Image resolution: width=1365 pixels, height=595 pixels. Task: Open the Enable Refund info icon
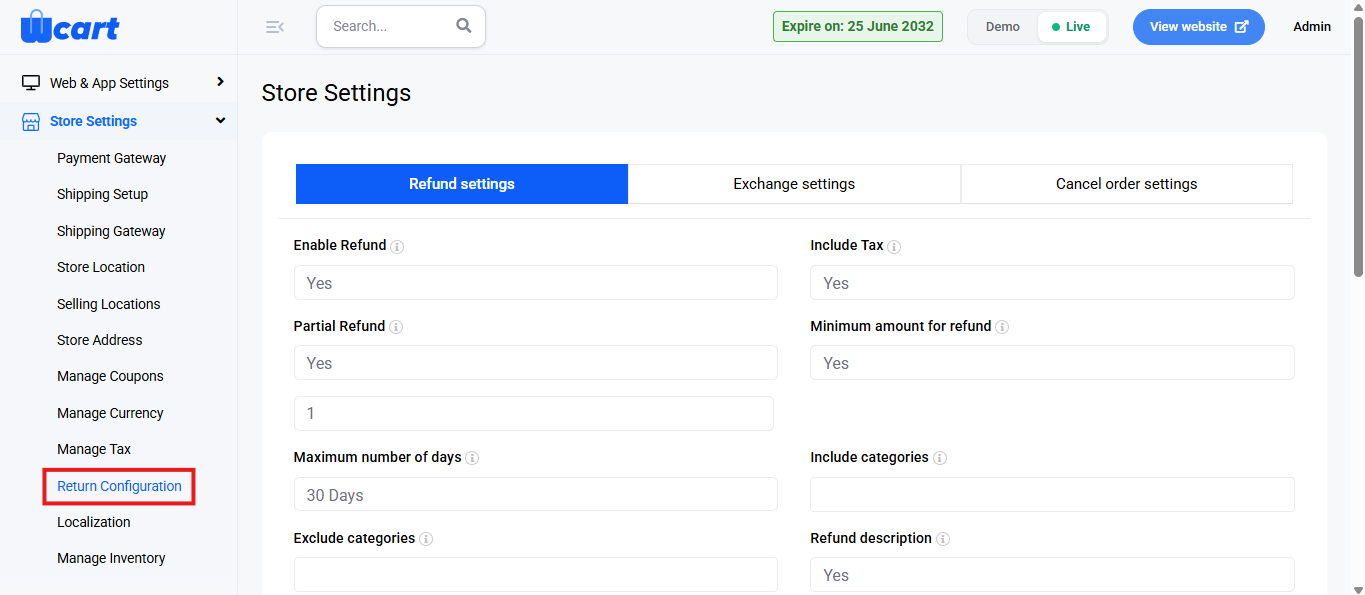pyautogui.click(x=397, y=246)
